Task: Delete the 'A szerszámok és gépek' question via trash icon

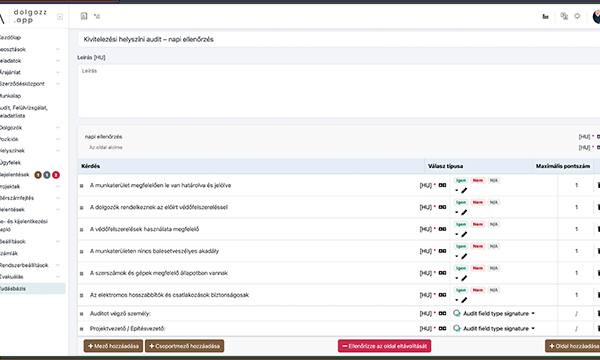Action: pos(598,273)
